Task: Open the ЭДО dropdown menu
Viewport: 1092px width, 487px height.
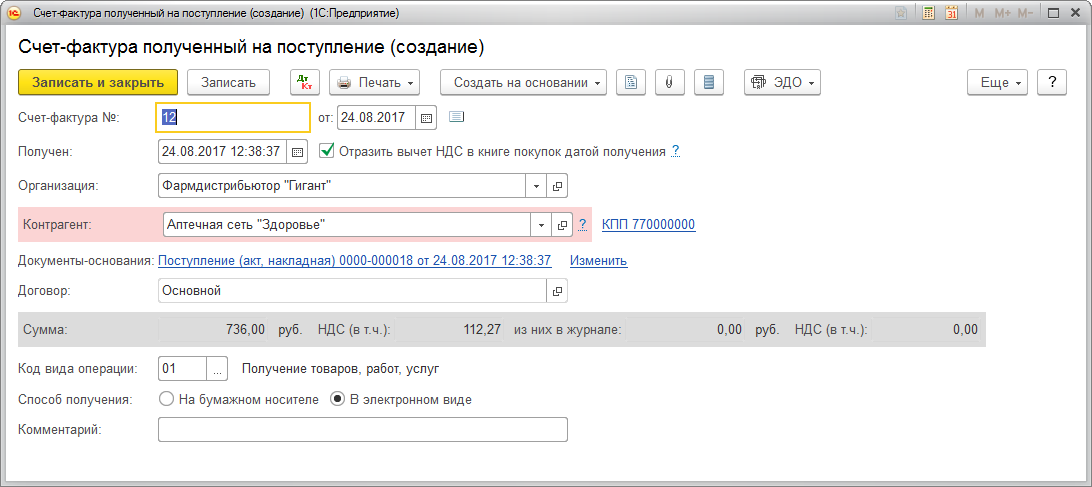Action: coord(782,82)
